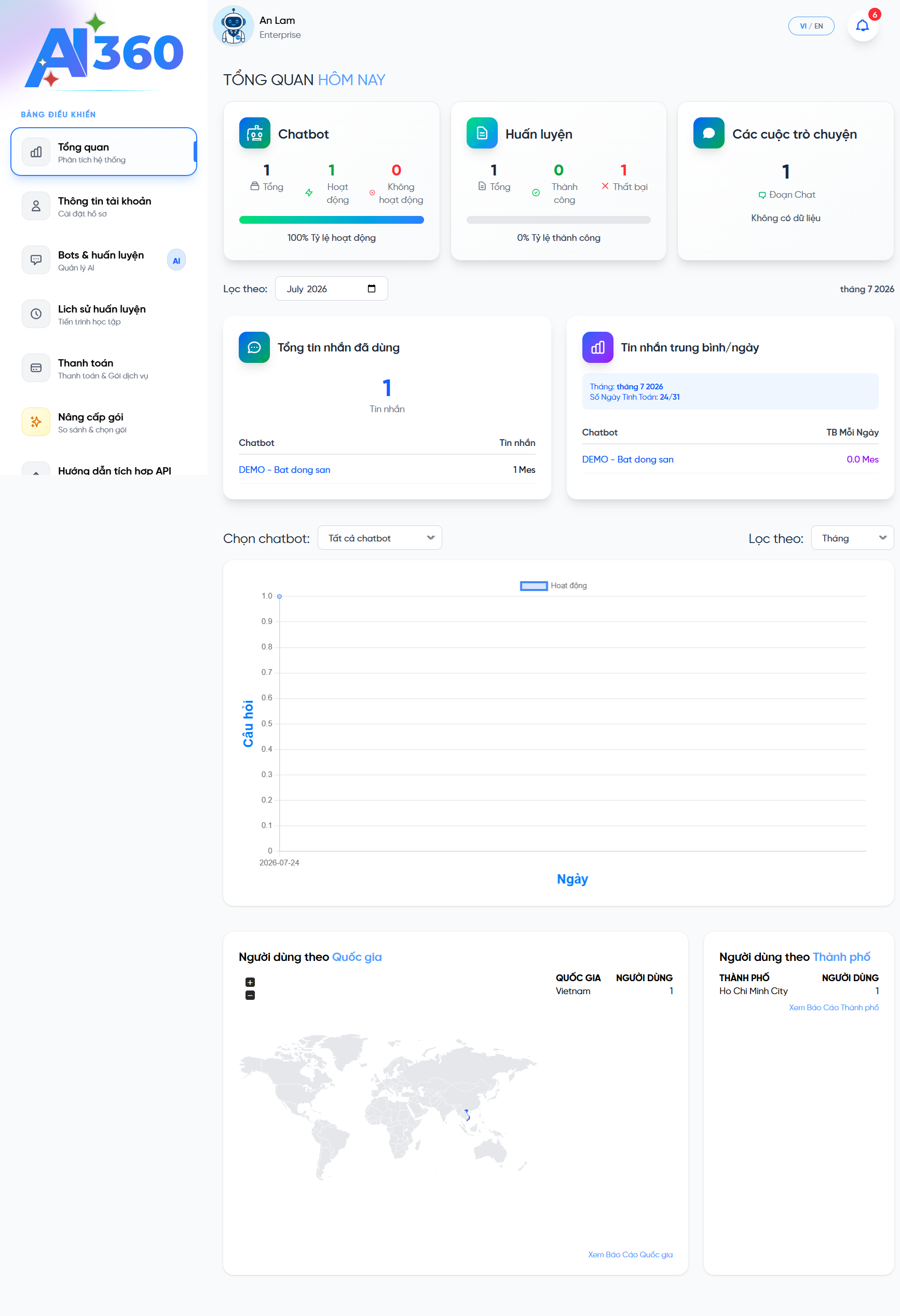Click the "NGƯỜI DÙNG" header in city table
This screenshot has width=900, height=1316.
(850, 978)
